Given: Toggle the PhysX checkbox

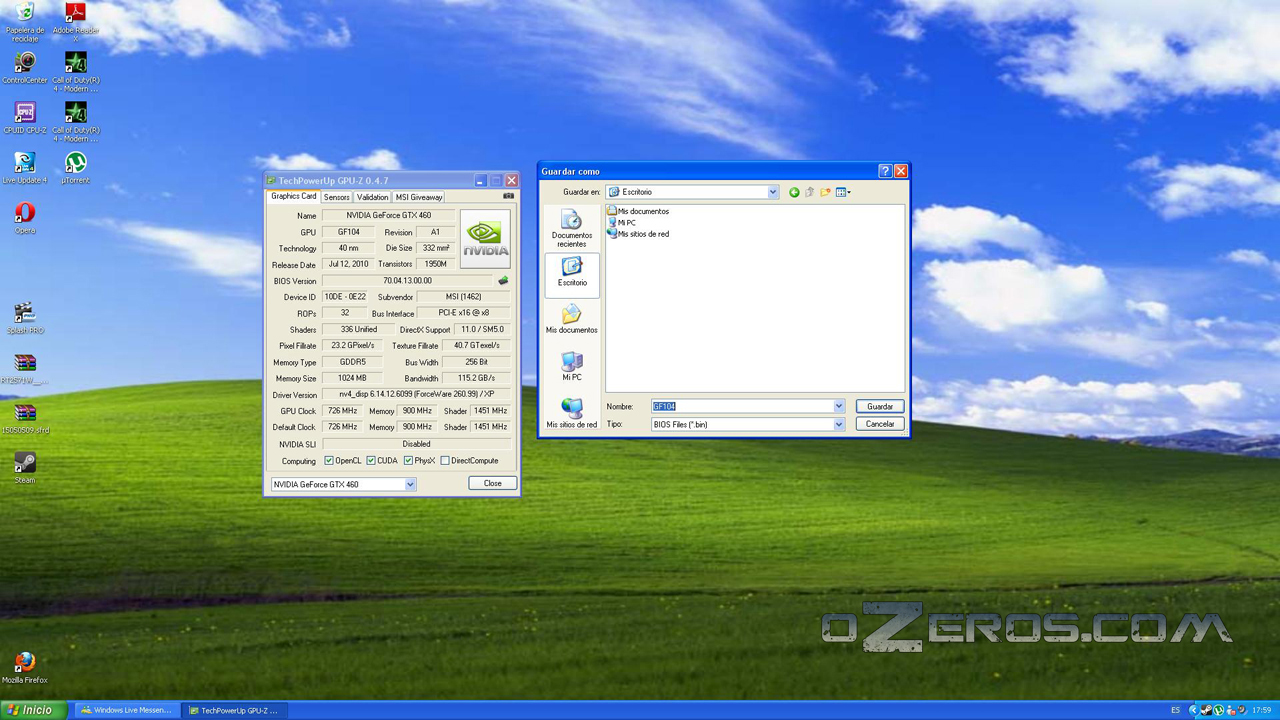Looking at the screenshot, I should pyautogui.click(x=408, y=461).
